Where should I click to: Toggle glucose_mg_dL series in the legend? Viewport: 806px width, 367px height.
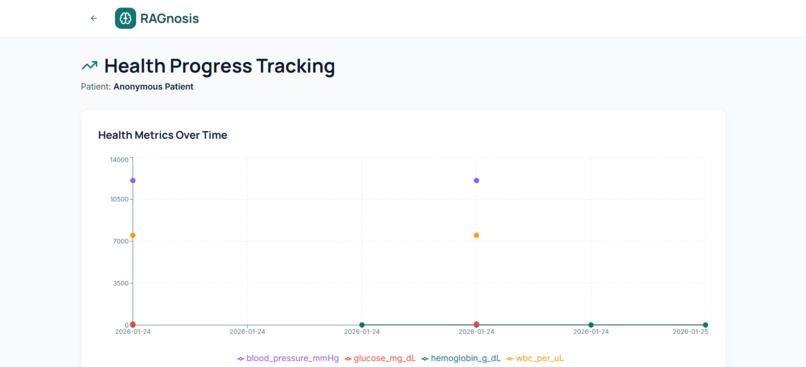coord(380,358)
